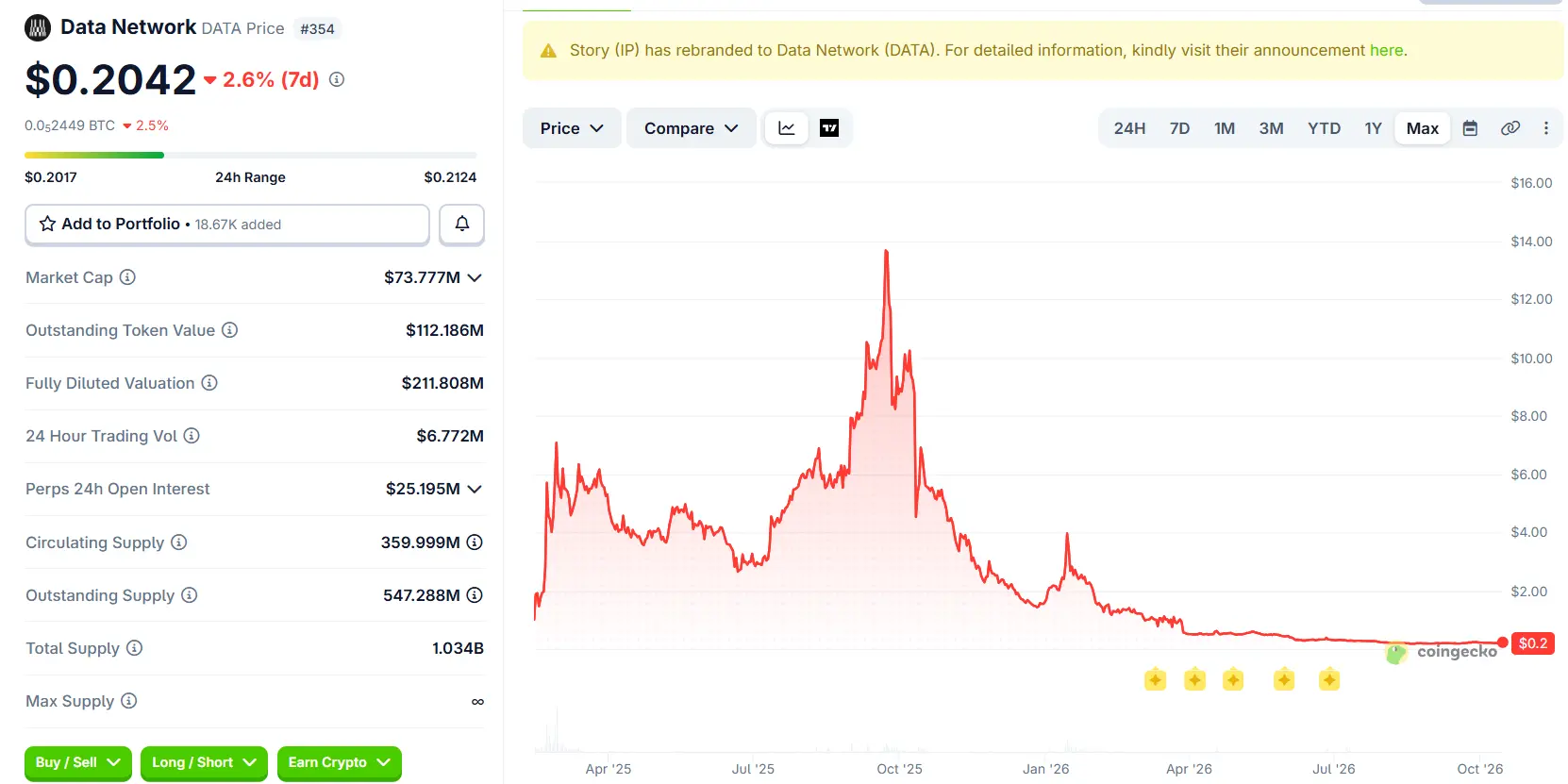Open the calendar date range picker
The width and height of the screenshot is (1568, 784).
[x=1470, y=128]
